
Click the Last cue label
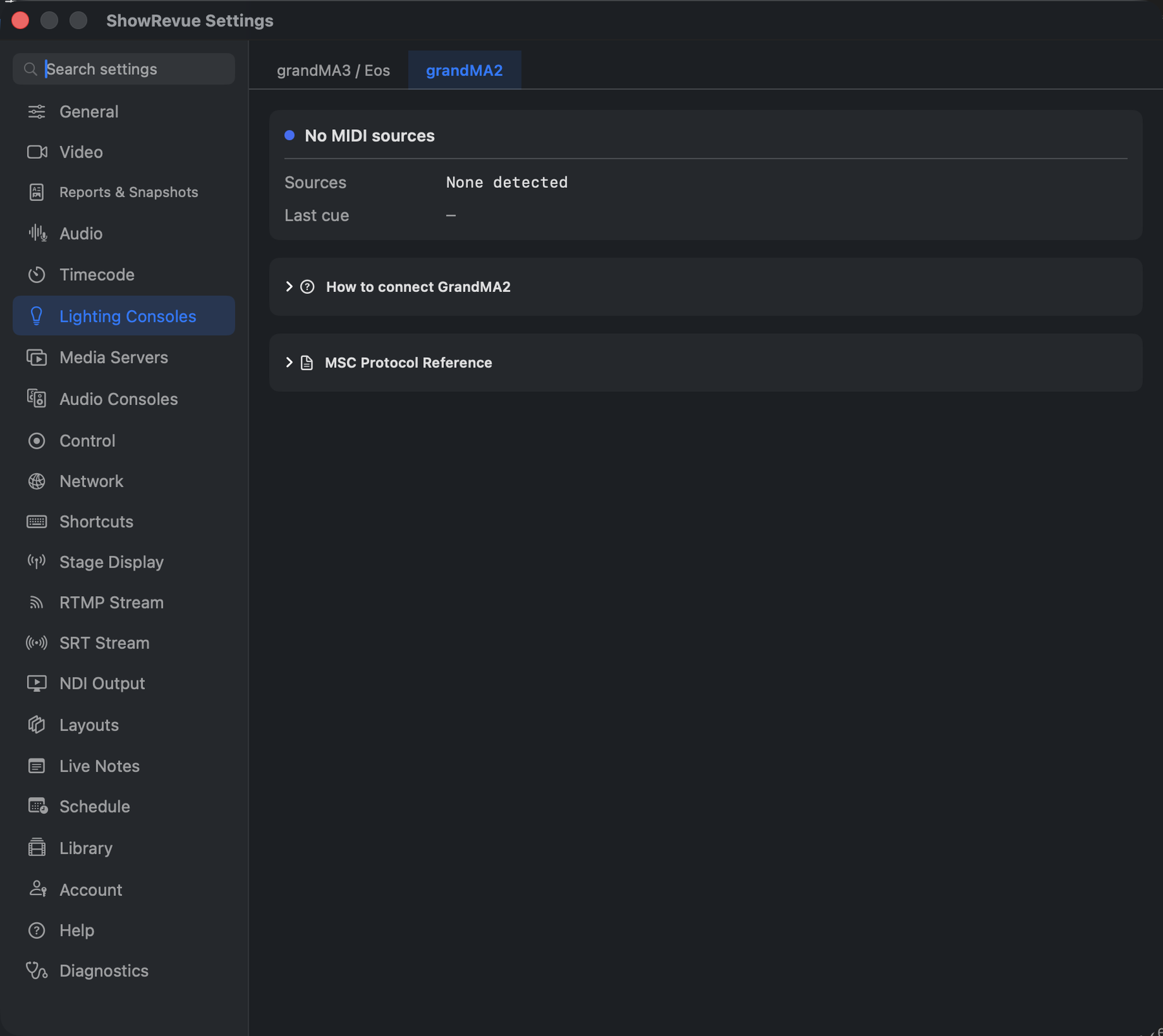click(317, 215)
